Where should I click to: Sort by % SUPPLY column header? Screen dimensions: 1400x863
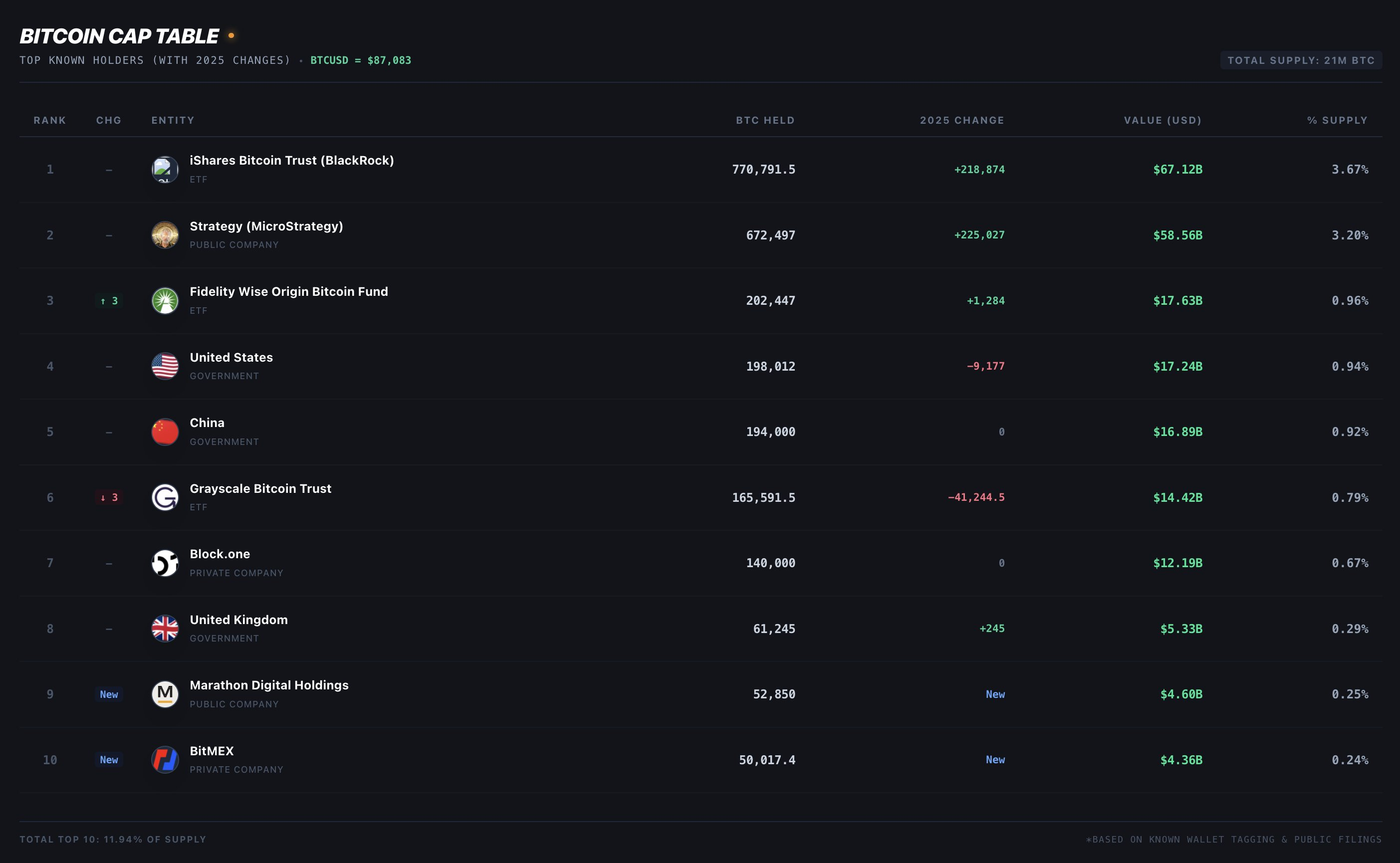[x=1337, y=120]
